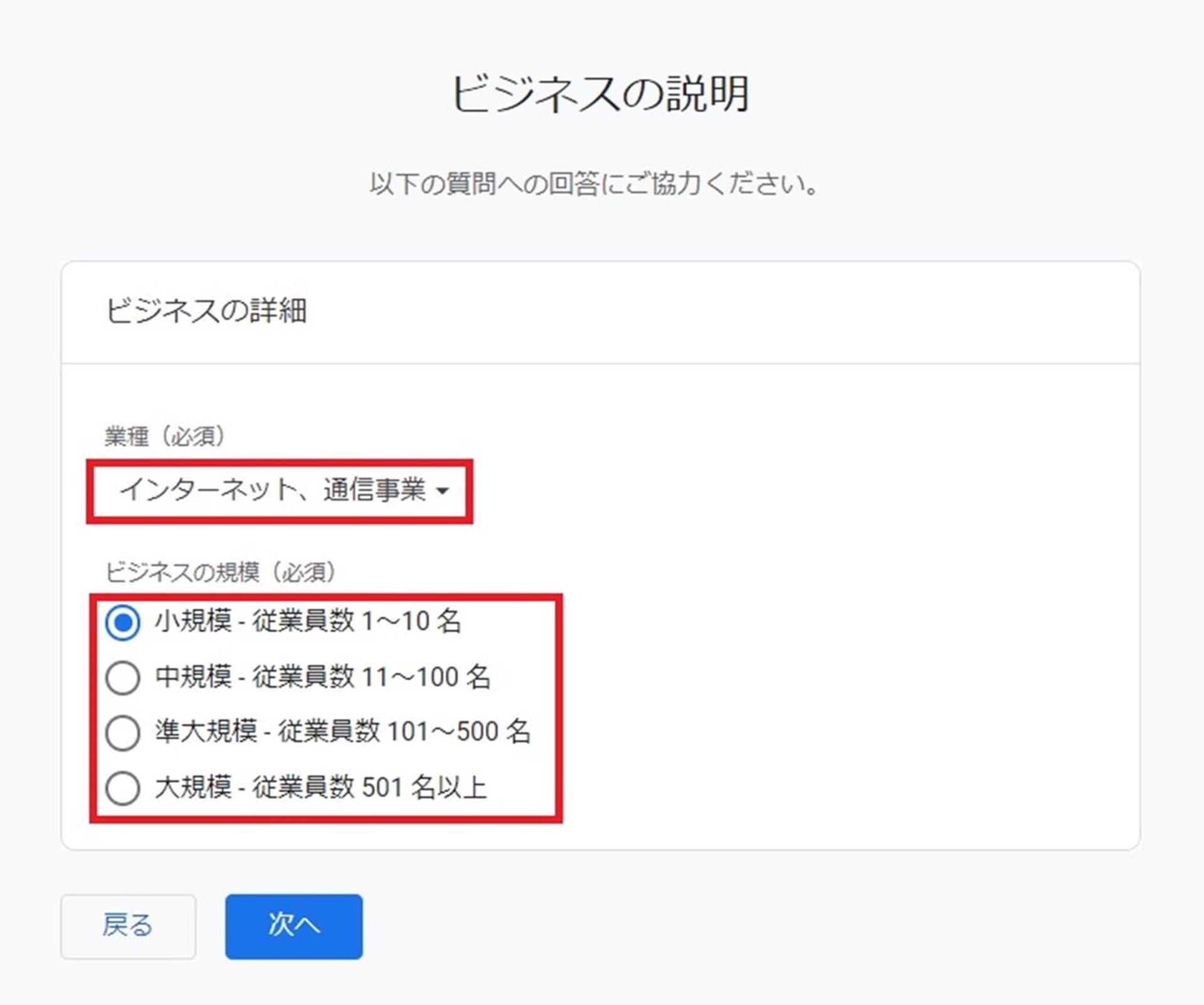
Task: Click the subtitle 以下の質問への回答にご協力ください。
Action: [594, 184]
